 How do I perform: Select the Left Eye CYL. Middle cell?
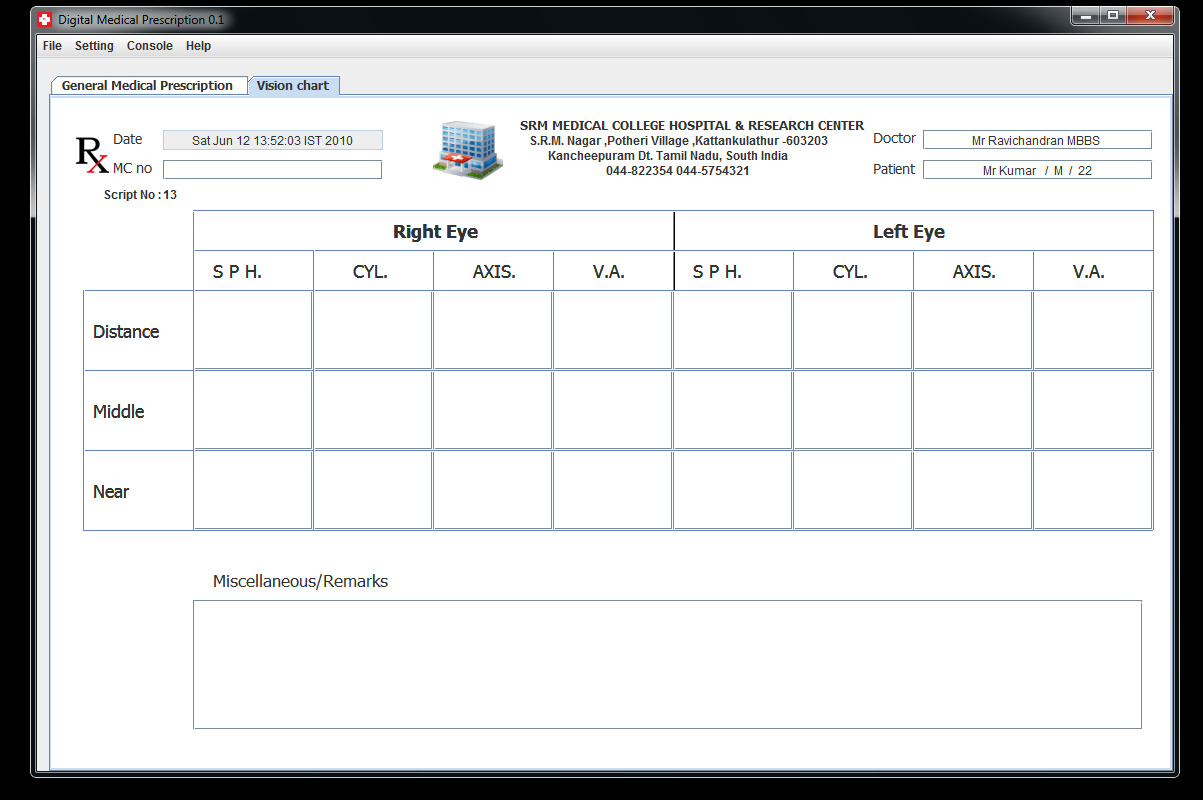[x=852, y=410]
